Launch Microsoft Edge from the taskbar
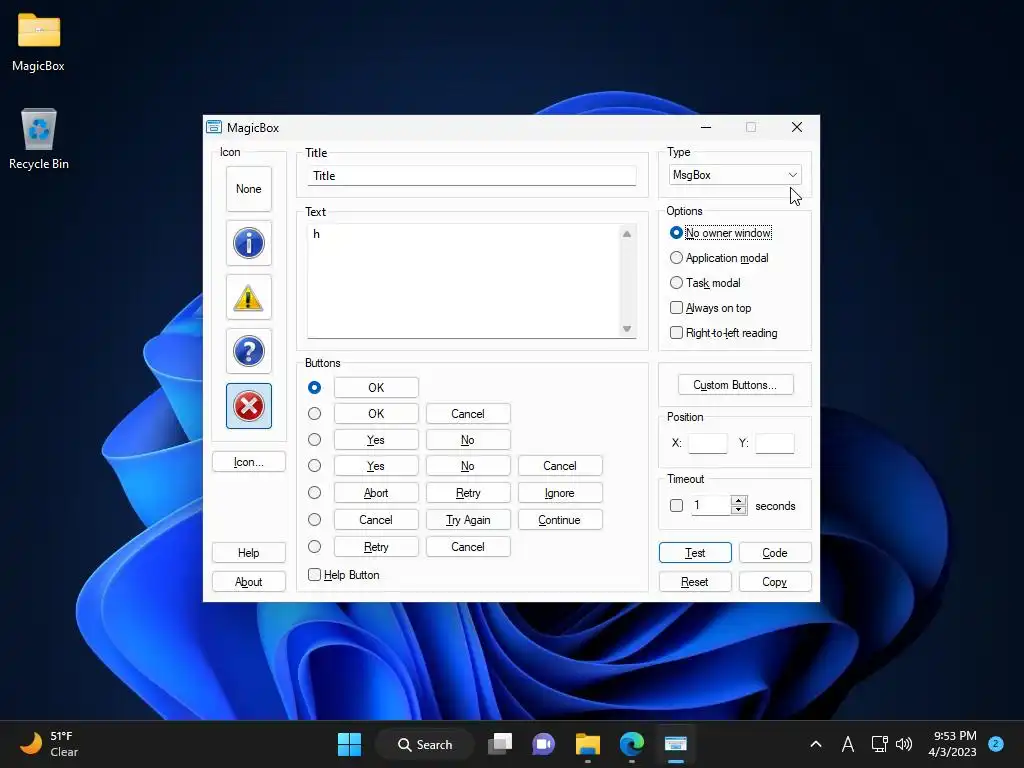The height and width of the screenshot is (768, 1024). 632,744
